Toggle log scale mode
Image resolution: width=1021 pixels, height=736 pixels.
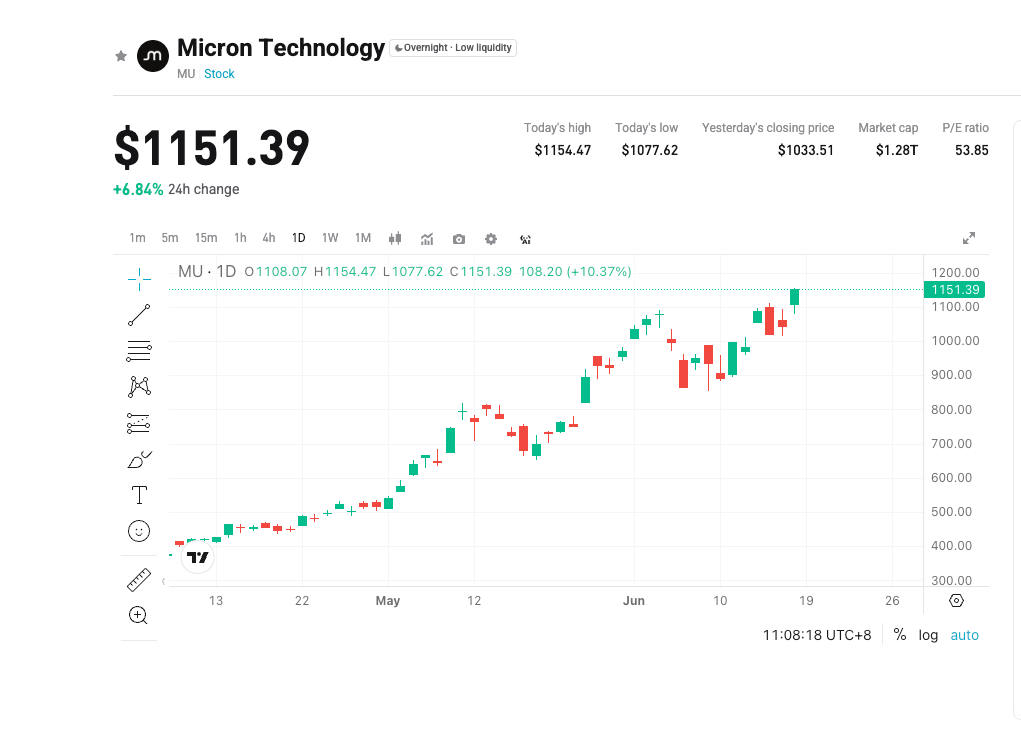click(928, 635)
